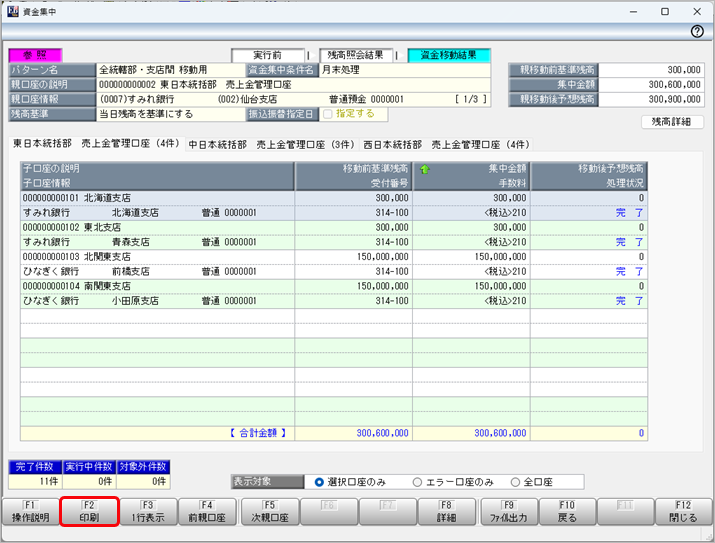Click F2 印刷 button
The width and height of the screenshot is (715, 543).
click(x=89, y=512)
